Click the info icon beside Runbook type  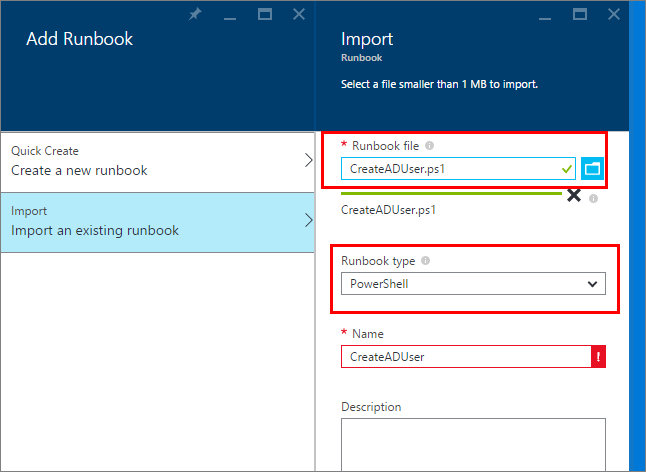(x=426, y=260)
